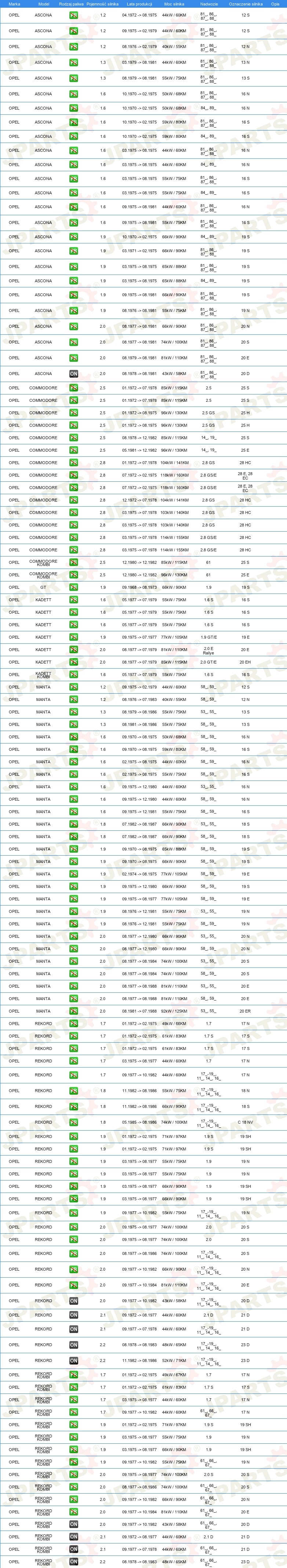The image size is (287, 1568).
Task: Click petrol icon in the GT row
Action: click(x=74, y=587)
